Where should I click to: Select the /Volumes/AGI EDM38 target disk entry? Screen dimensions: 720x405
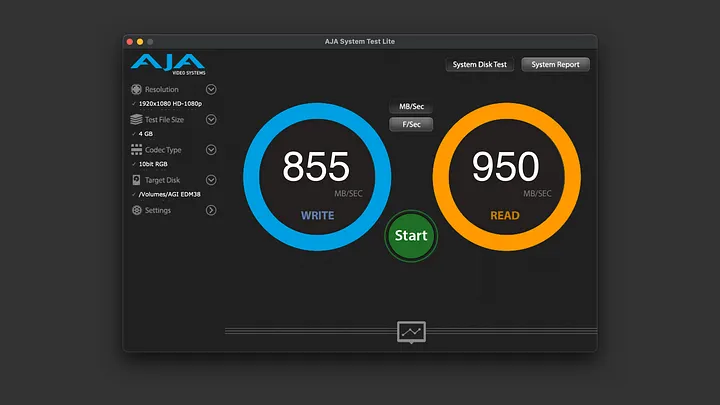[x=169, y=194]
